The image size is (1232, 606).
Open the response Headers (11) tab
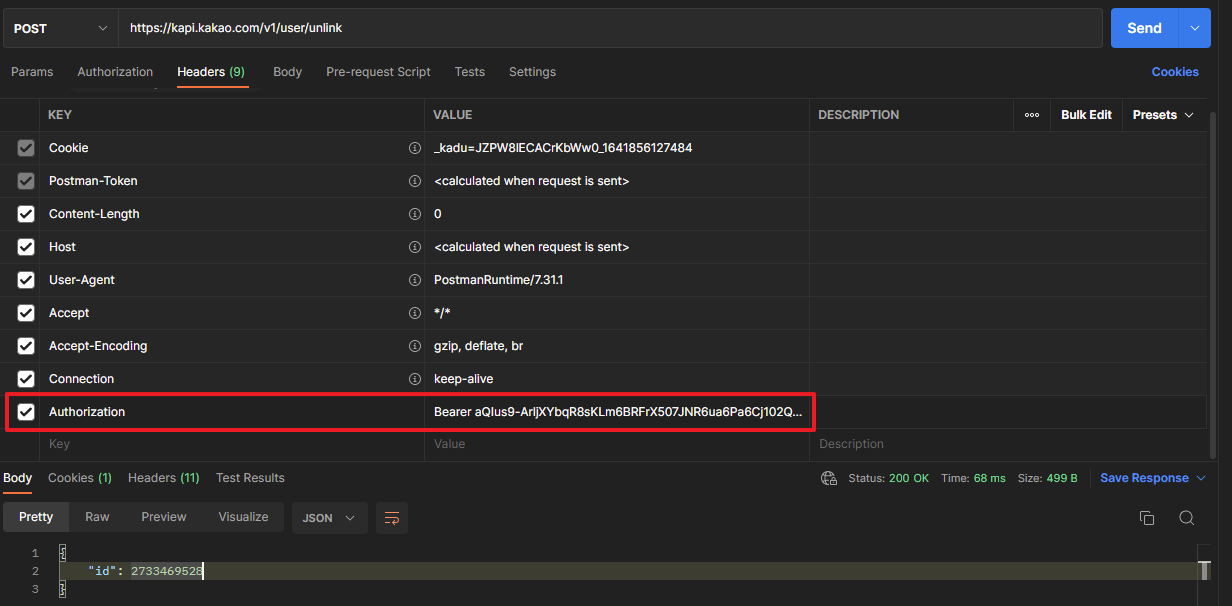(x=164, y=478)
